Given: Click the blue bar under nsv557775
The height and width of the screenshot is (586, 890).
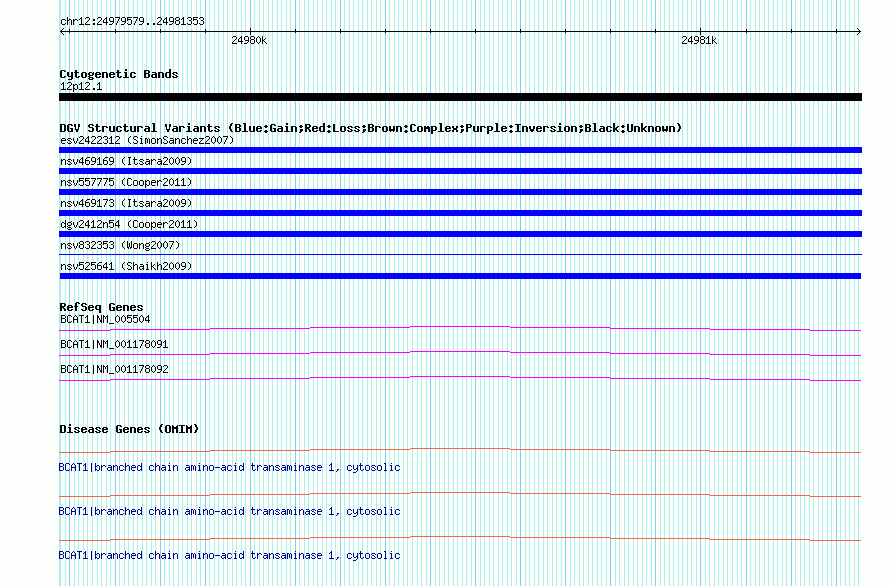Looking at the screenshot, I should [x=460, y=192].
